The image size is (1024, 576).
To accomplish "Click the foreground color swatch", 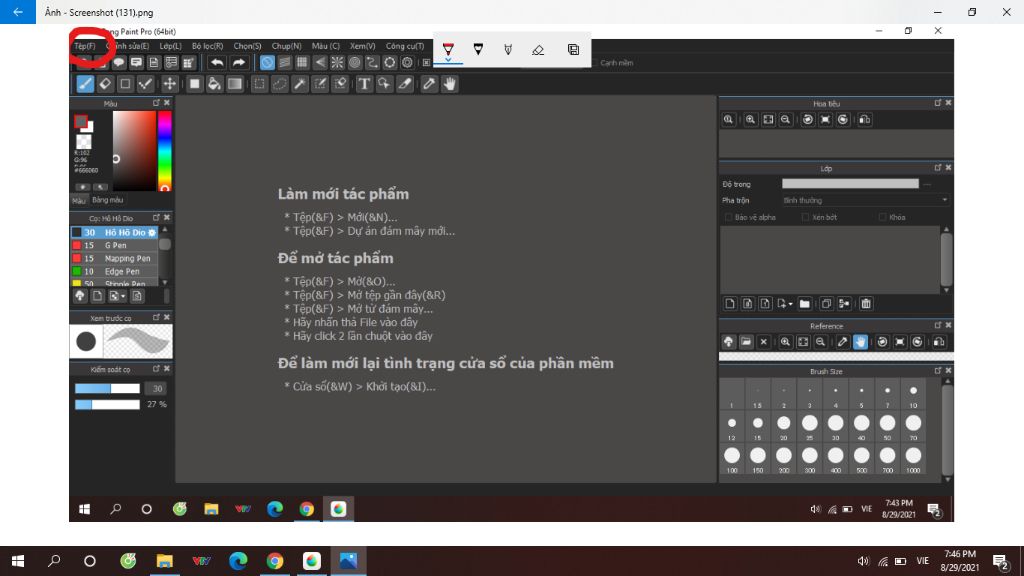I will tap(80, 121).
